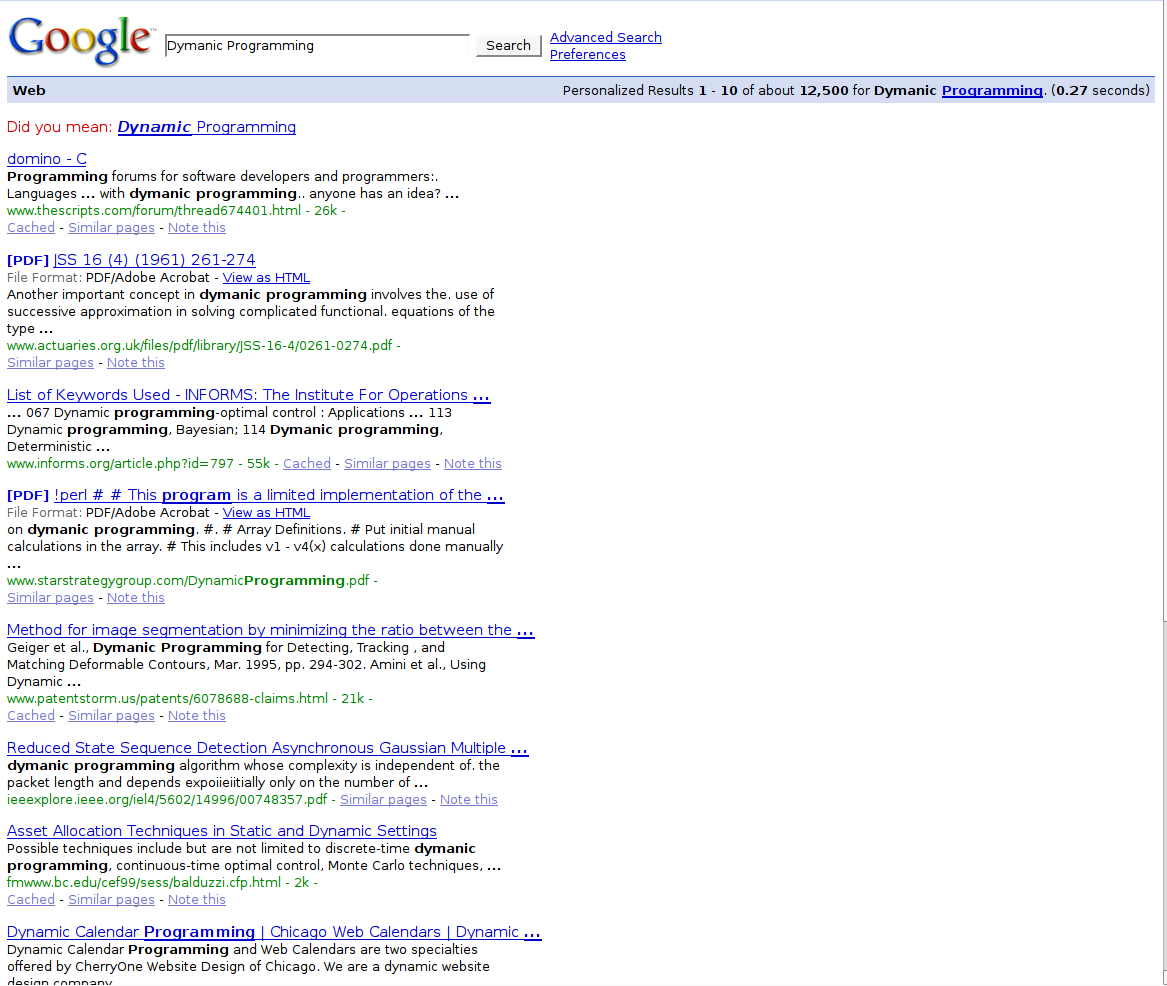The height and width of the screenshot is (986, 1167).
Task: Click the www.informs.org/article.php?id=797 URL text
Action: pos(121,464)
